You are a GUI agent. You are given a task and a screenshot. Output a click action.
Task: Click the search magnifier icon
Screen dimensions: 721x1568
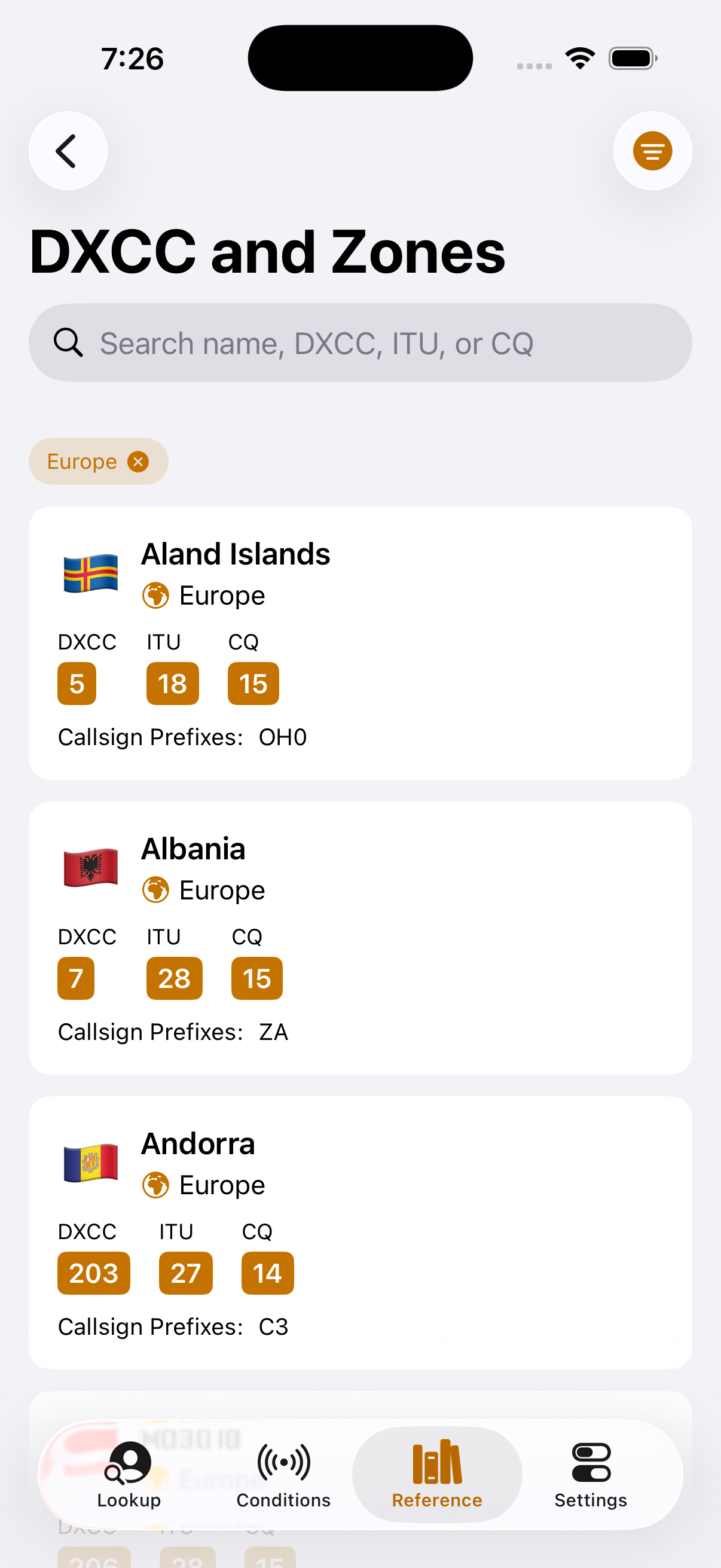click(x=68, y=343)
